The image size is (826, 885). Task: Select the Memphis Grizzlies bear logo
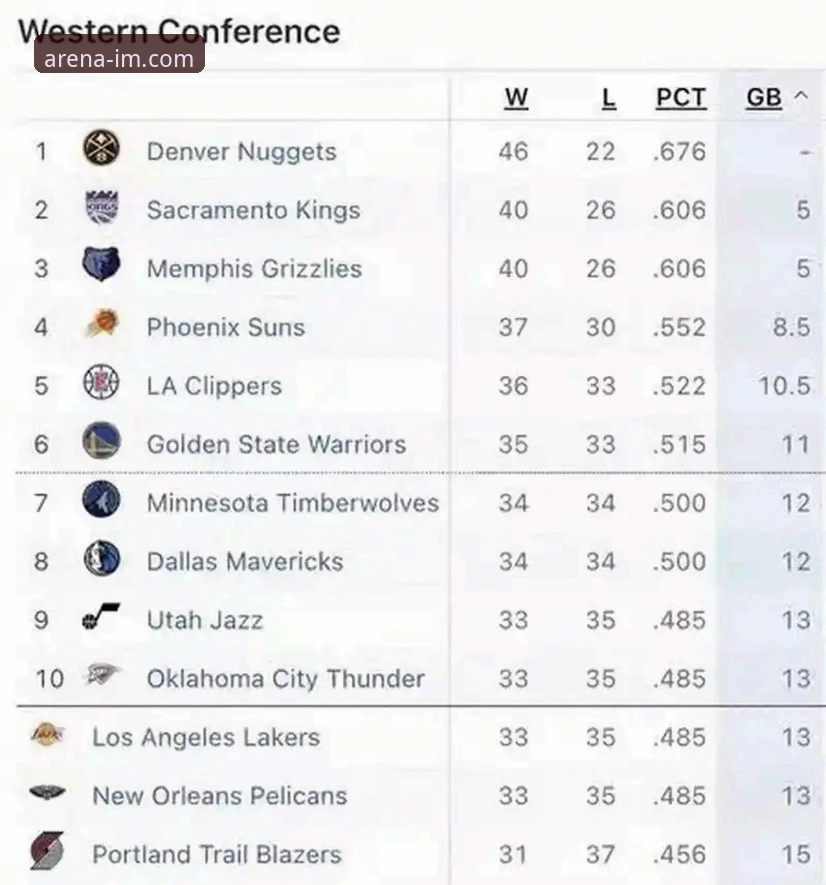coord(101,267)
